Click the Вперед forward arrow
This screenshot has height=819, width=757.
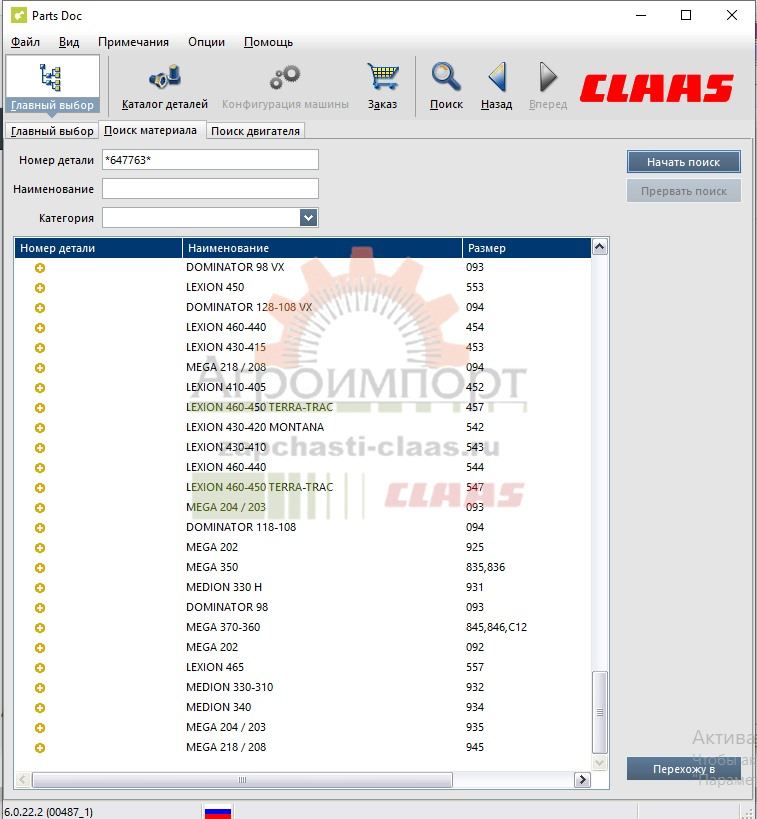tap(548, 87)
